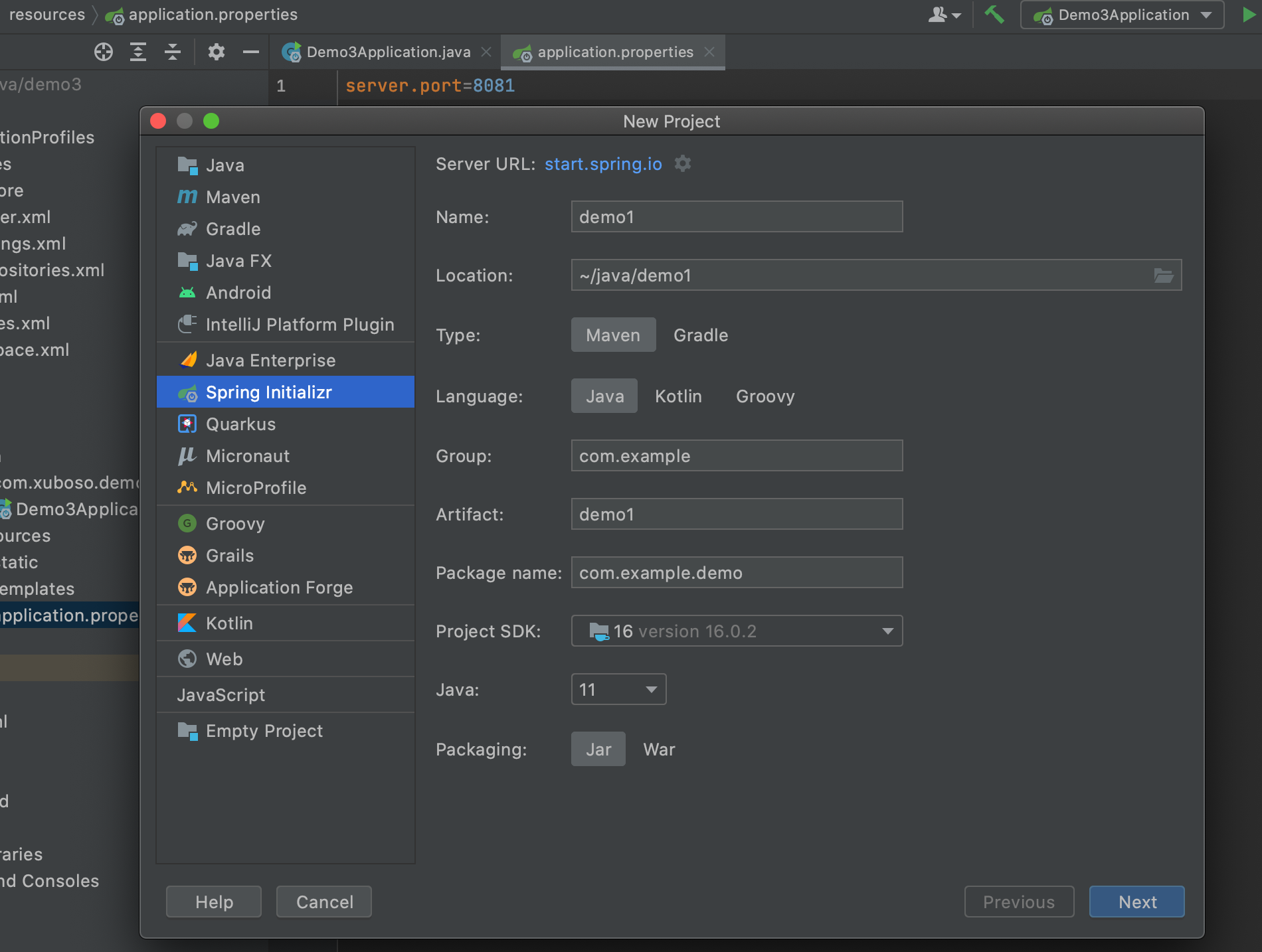Image resolution: width=1262 pixels, height=952 pixels.
Task: Click into the Package name field
Action: coord(737,572)
